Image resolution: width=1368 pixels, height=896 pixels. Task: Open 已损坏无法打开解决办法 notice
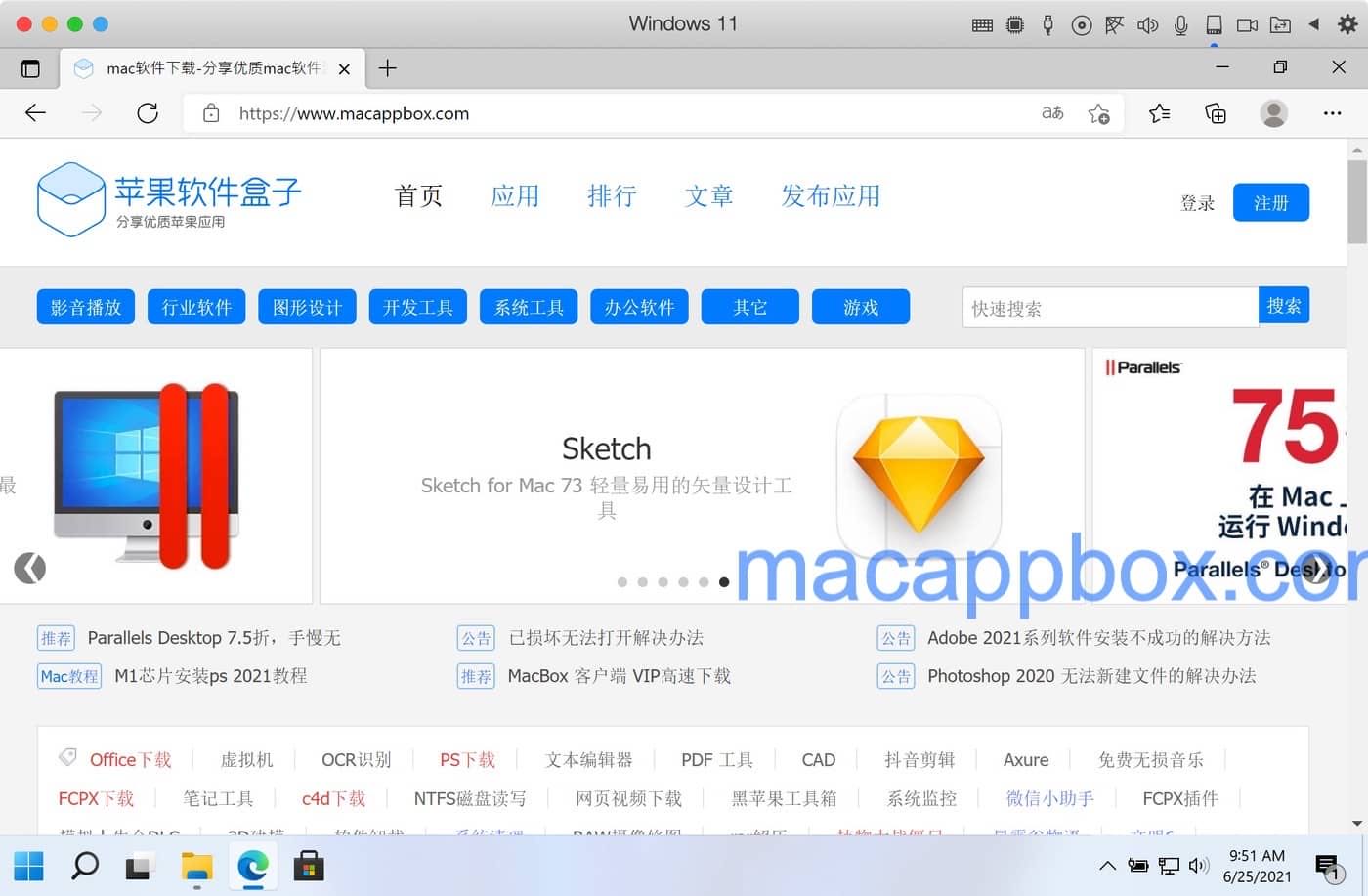[x=606, y=638]
